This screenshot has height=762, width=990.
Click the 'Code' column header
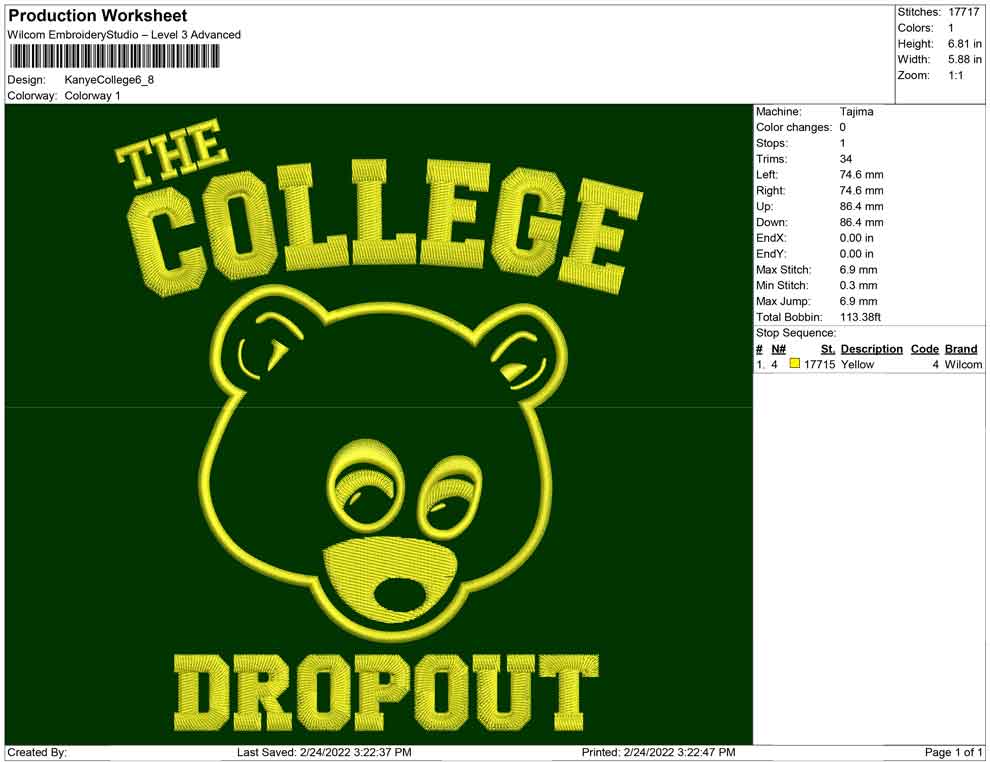coord(924,348)
